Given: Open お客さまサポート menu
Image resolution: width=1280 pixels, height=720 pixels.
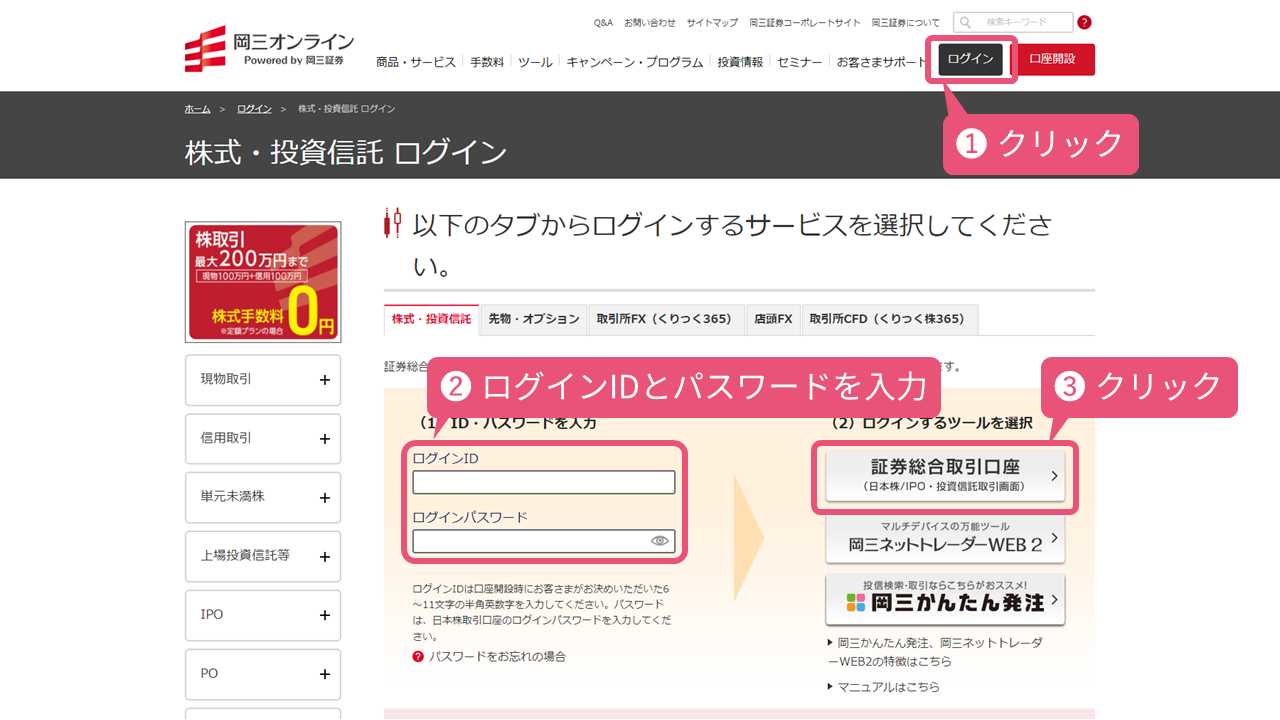Looking at the screenshot, I should tap(882, 62).
